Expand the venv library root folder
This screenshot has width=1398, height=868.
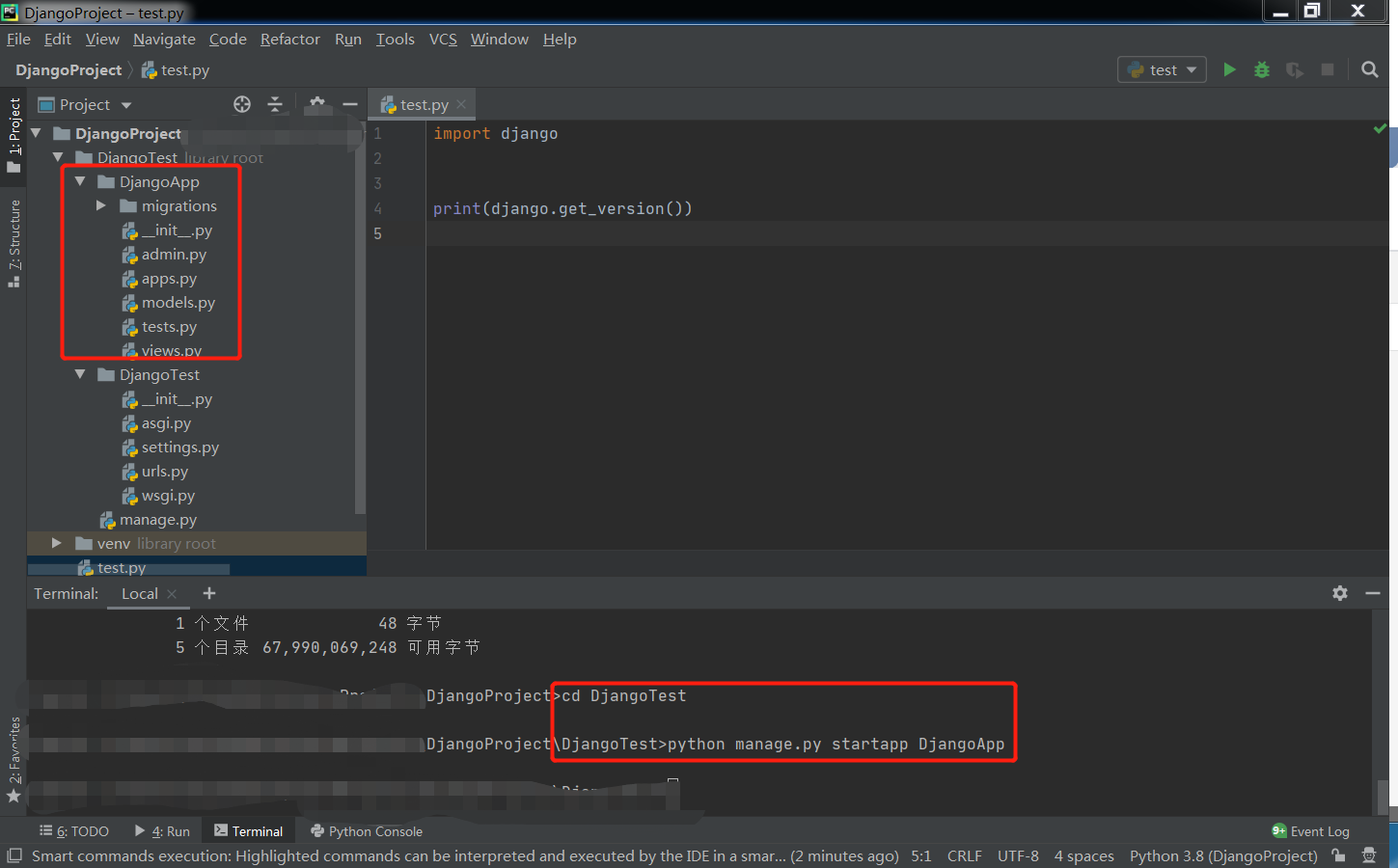coord(57,543)
